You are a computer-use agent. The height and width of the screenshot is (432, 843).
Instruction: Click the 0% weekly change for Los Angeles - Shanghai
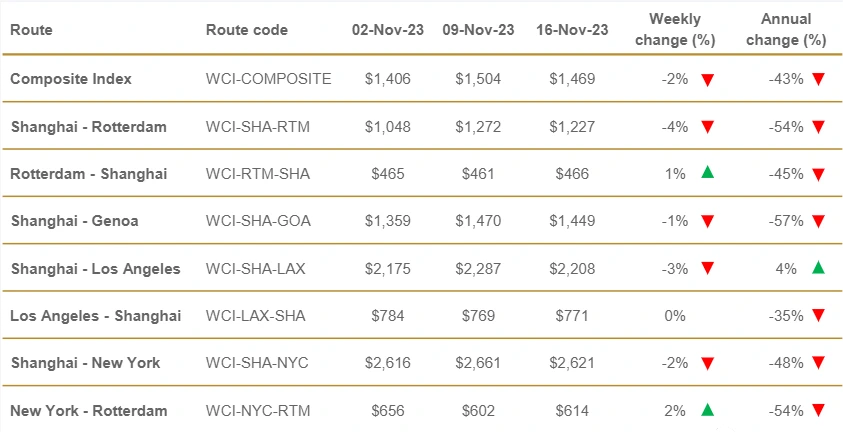coord(675,316)
